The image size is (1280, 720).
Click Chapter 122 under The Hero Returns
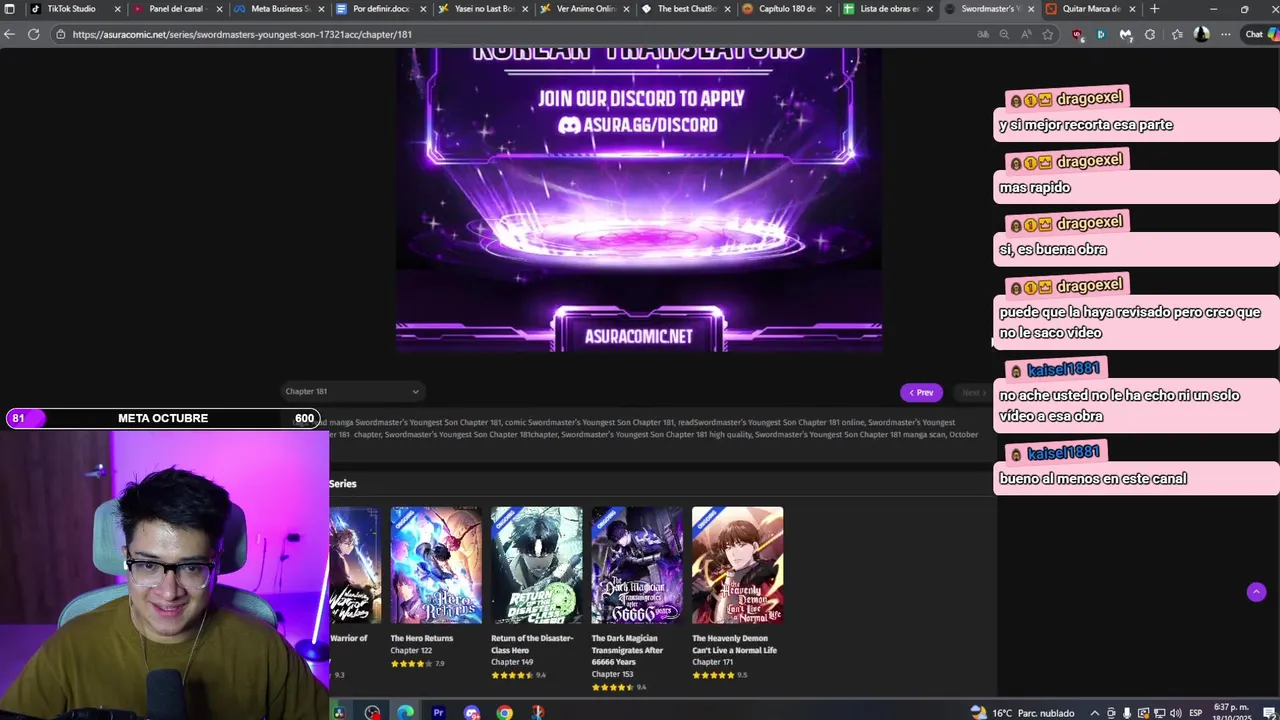click(411, 650)
